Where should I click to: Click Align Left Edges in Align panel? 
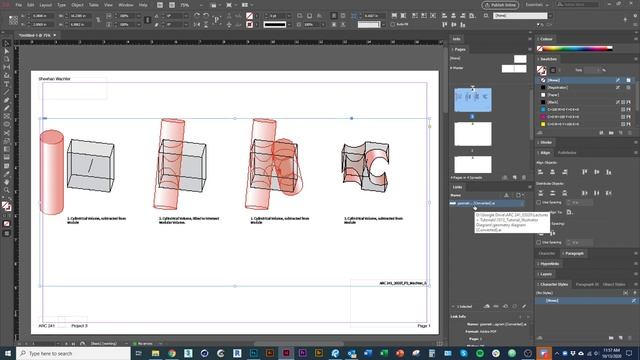pyautogui.click(x=541, y=172)
